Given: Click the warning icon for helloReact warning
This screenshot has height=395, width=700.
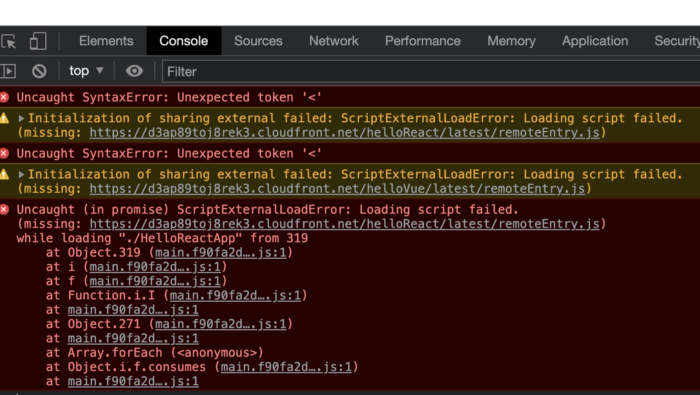Looking at the screenshot, I should (4, 118).
